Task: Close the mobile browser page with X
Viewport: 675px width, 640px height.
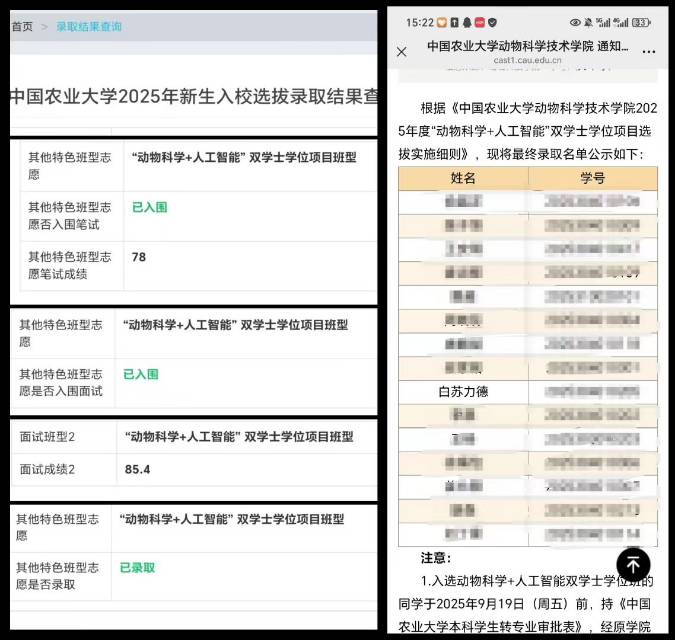Action: tap(401, 52)
